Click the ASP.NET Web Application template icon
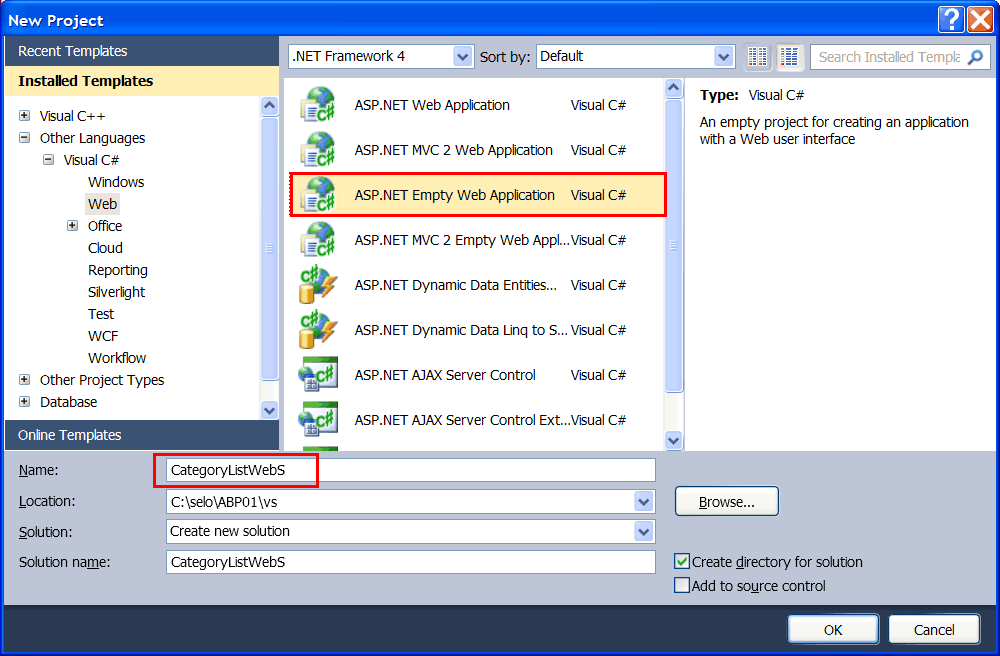The height and width of the screenshot is (656, 1000). coord(318,105)
